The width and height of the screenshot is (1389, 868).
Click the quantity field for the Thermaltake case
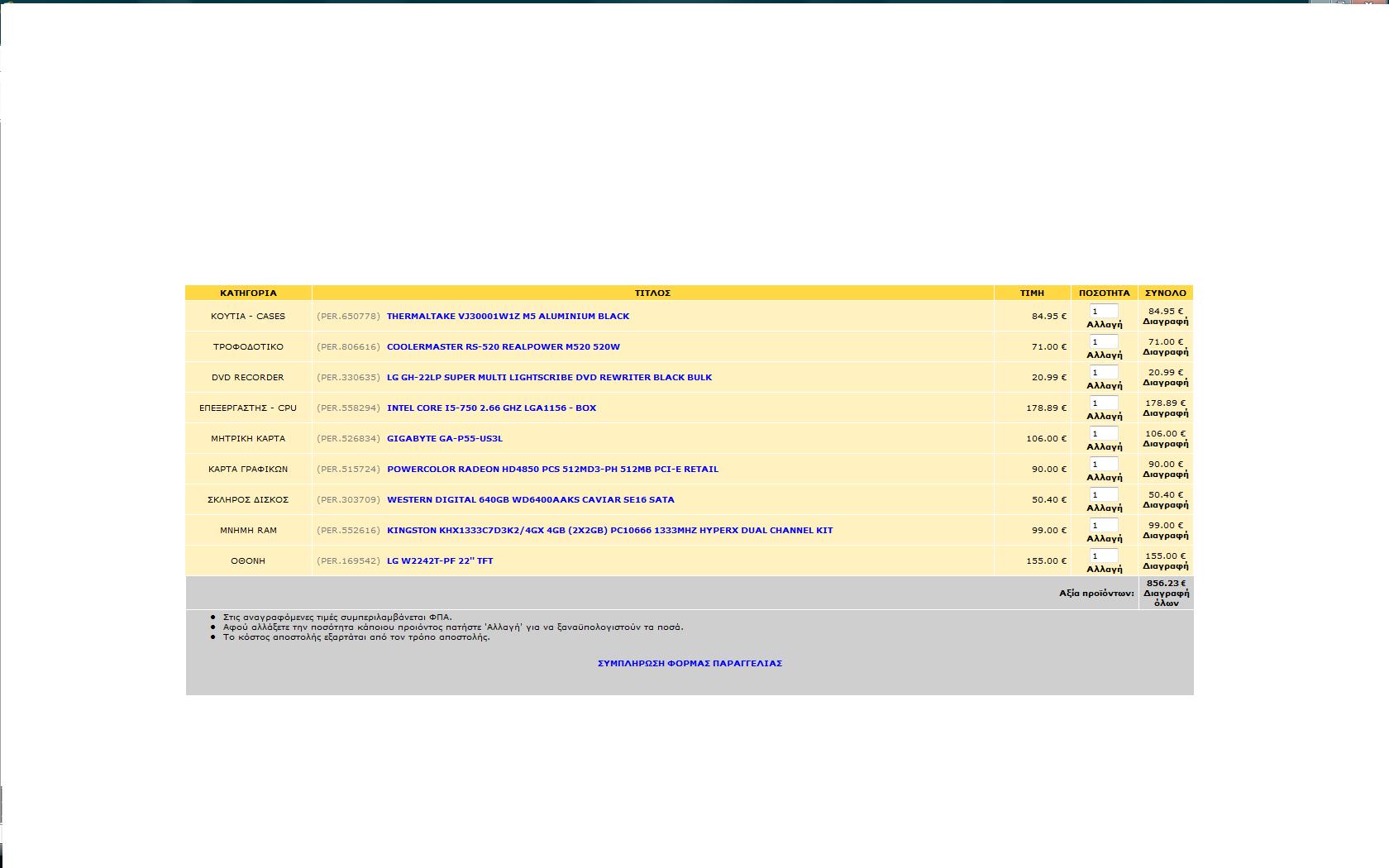[1104, 311]
